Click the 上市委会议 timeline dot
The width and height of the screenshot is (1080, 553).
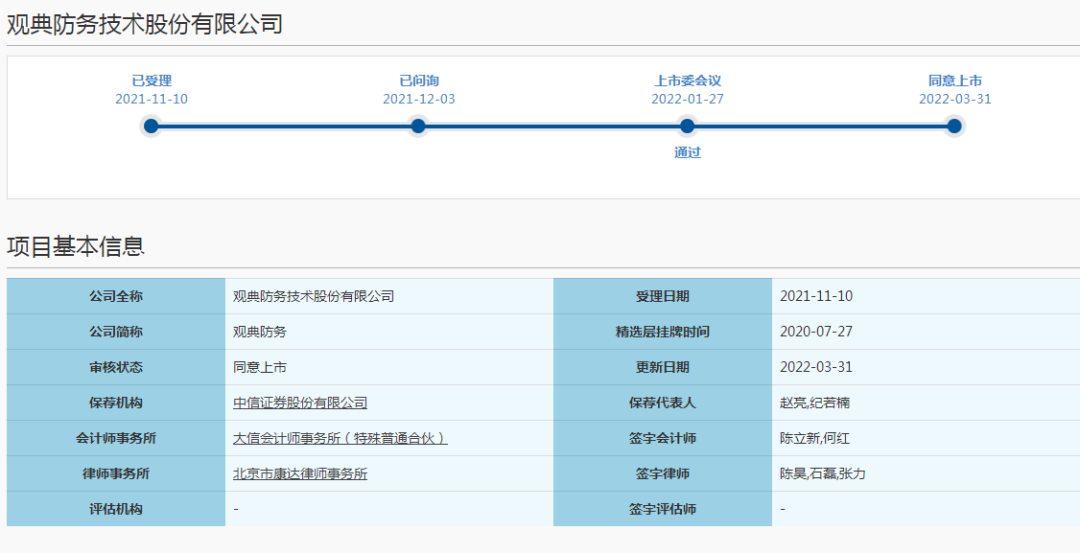click(x=687, y=126)
